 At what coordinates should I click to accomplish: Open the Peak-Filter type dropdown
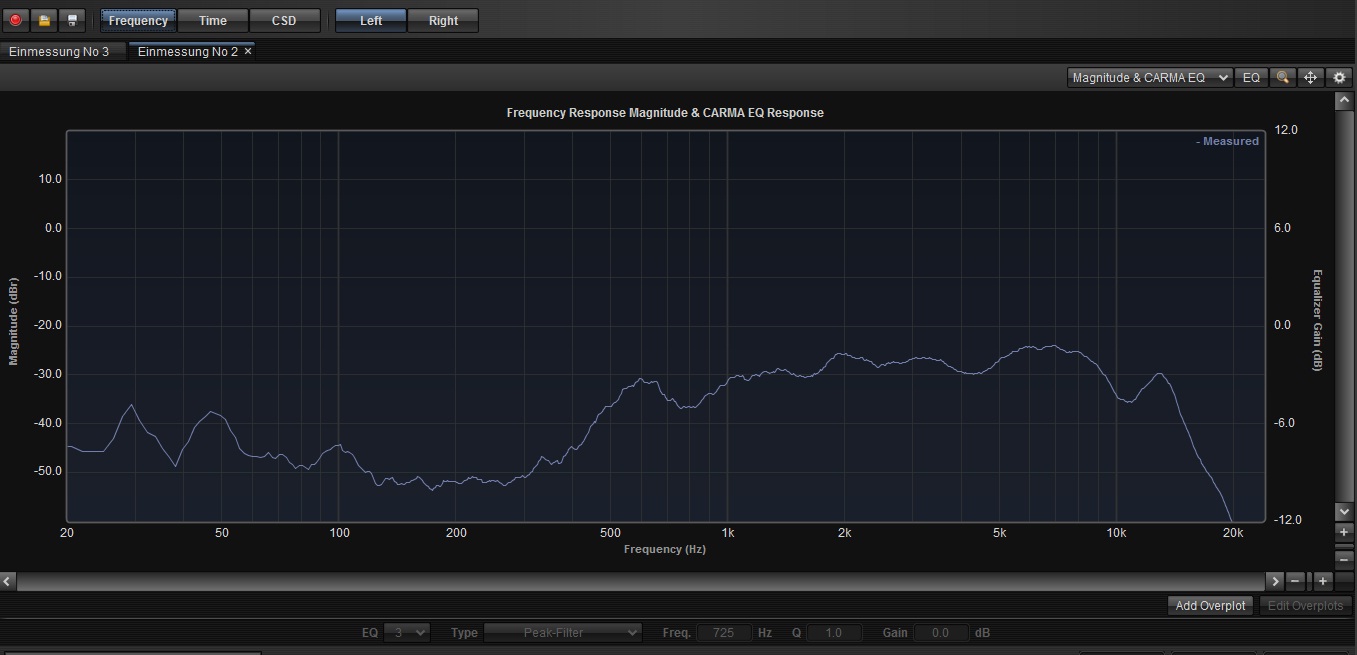(x=563, y=632)
